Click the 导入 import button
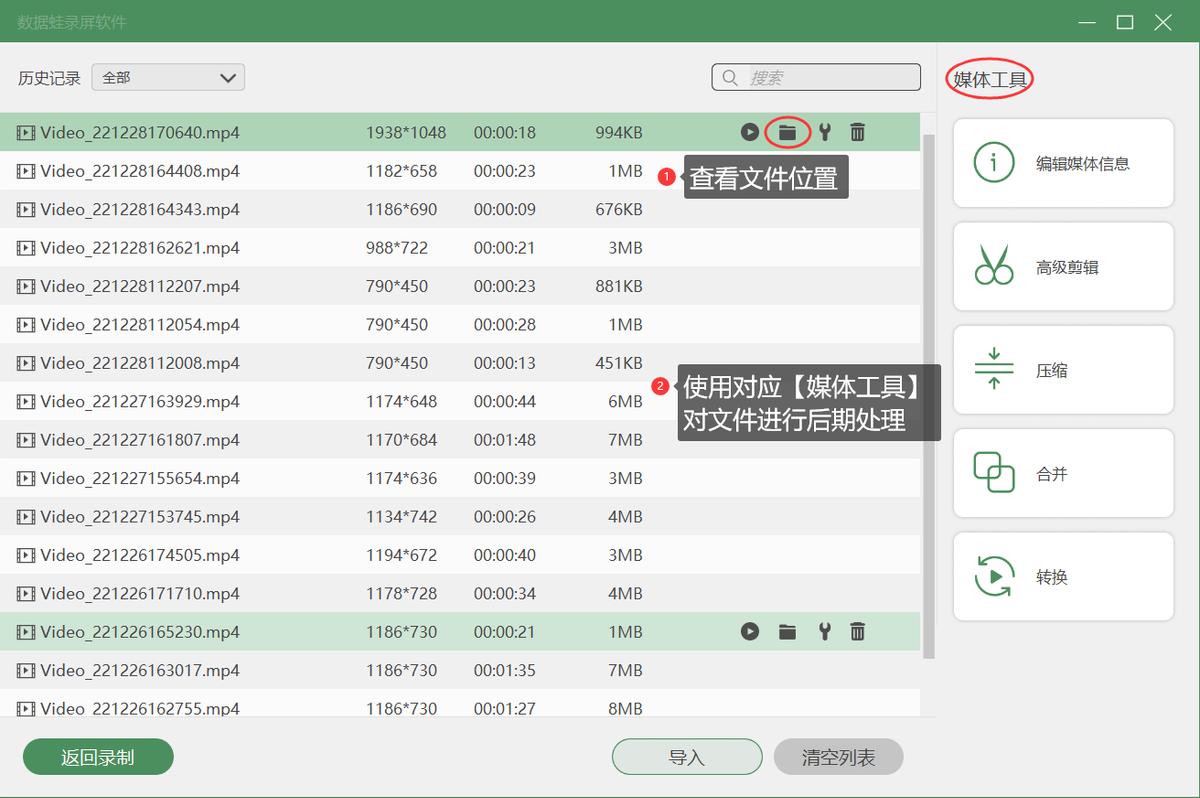Screen dimensions: 1200x798 687,757
